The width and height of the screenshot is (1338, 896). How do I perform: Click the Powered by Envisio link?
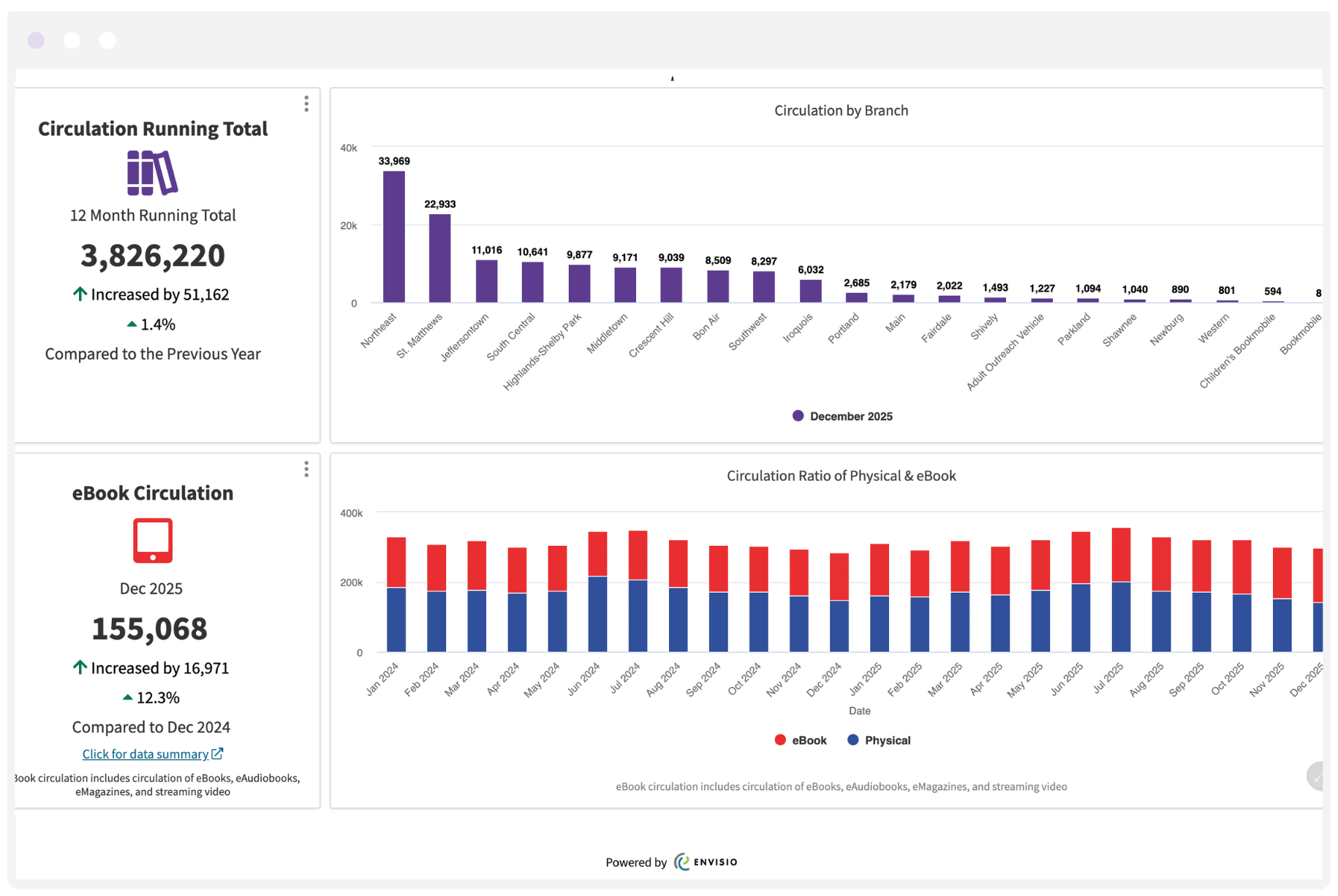pos(670,862)
